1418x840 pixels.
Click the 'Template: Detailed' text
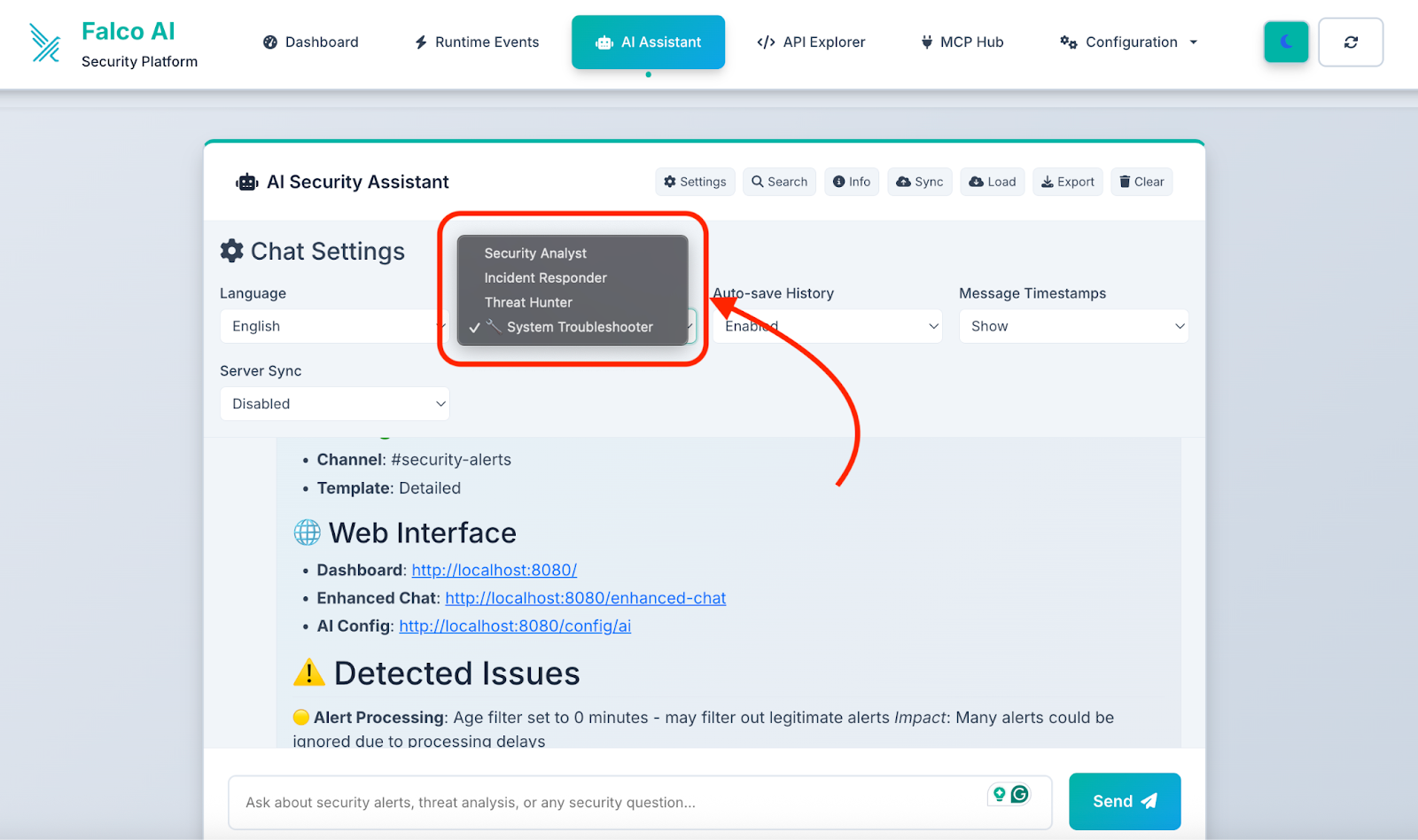click(389, 488)
